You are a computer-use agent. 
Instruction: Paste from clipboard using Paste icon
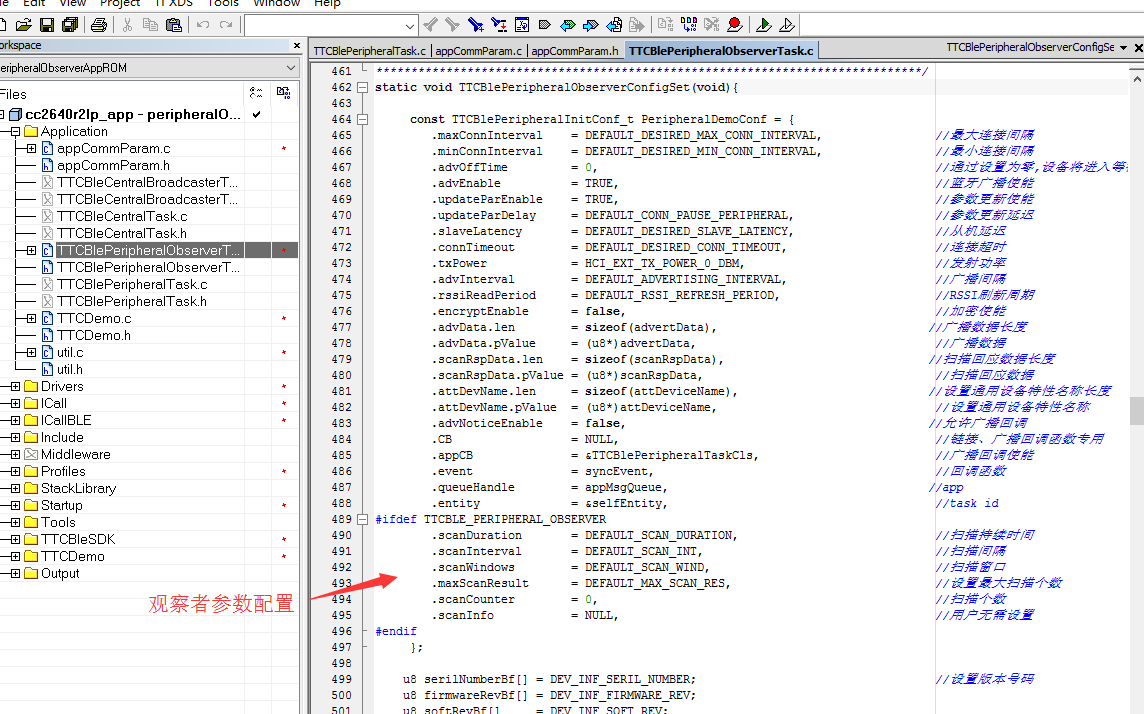[x=174, y=26]
